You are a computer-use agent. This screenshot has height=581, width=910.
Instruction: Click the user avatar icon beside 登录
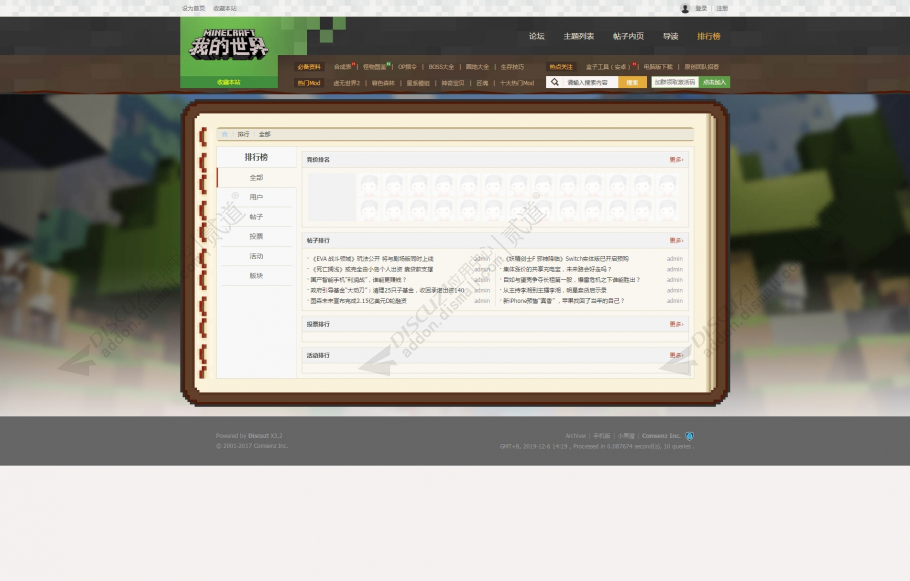(685, 8)
